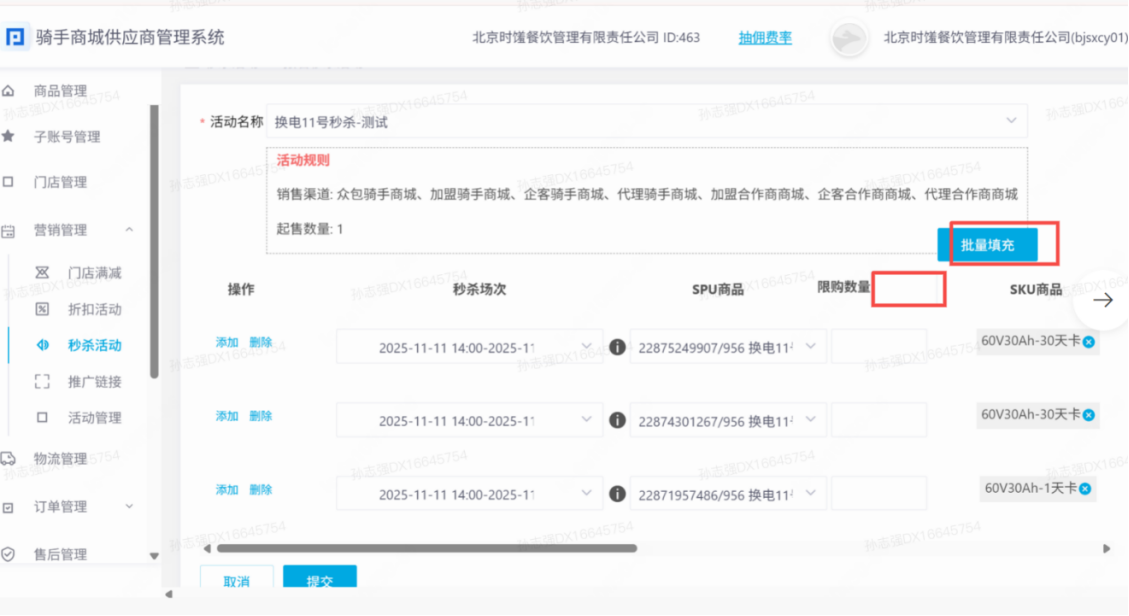
Task: Click the 骑手商城 logo icon
Action: pos(16,38)
